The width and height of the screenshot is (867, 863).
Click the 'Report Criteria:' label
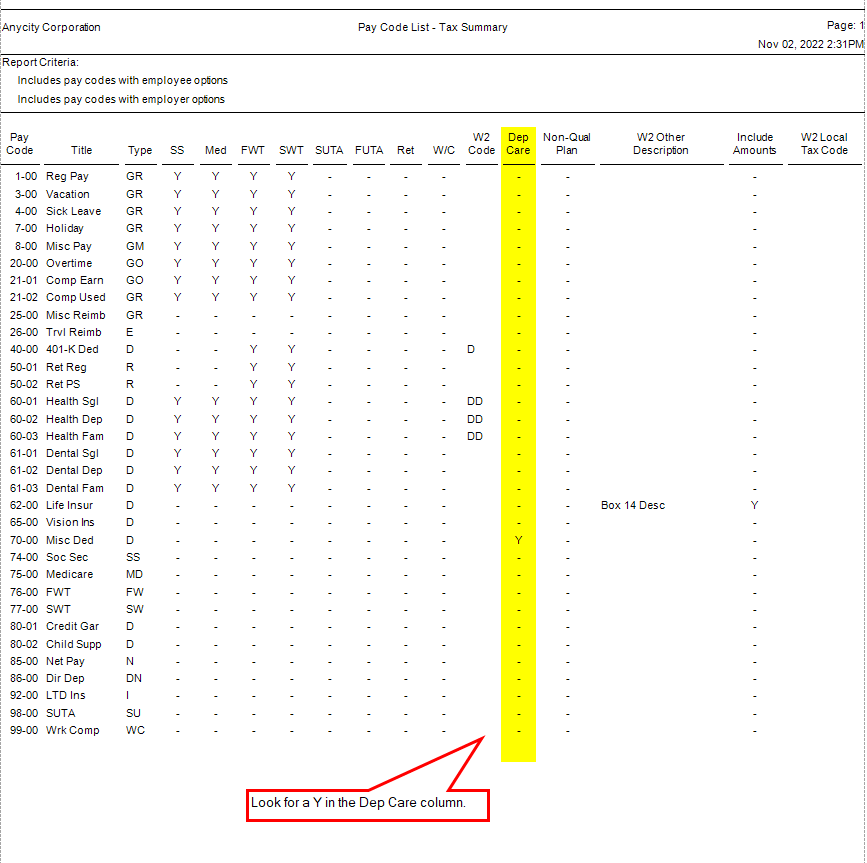click(x=40, y=62)
